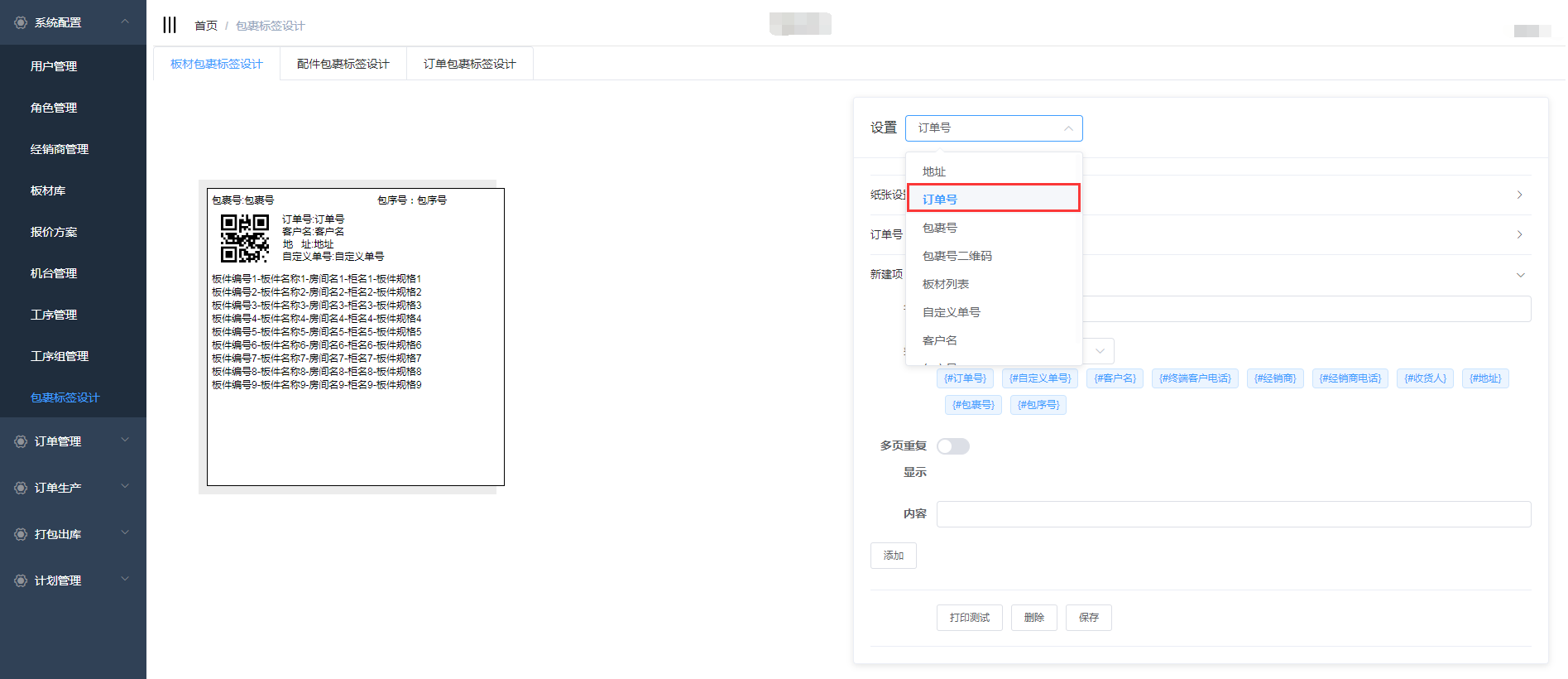Click the 打包出库 gear icon
1568x679 pixels.
tap(21, 534)
